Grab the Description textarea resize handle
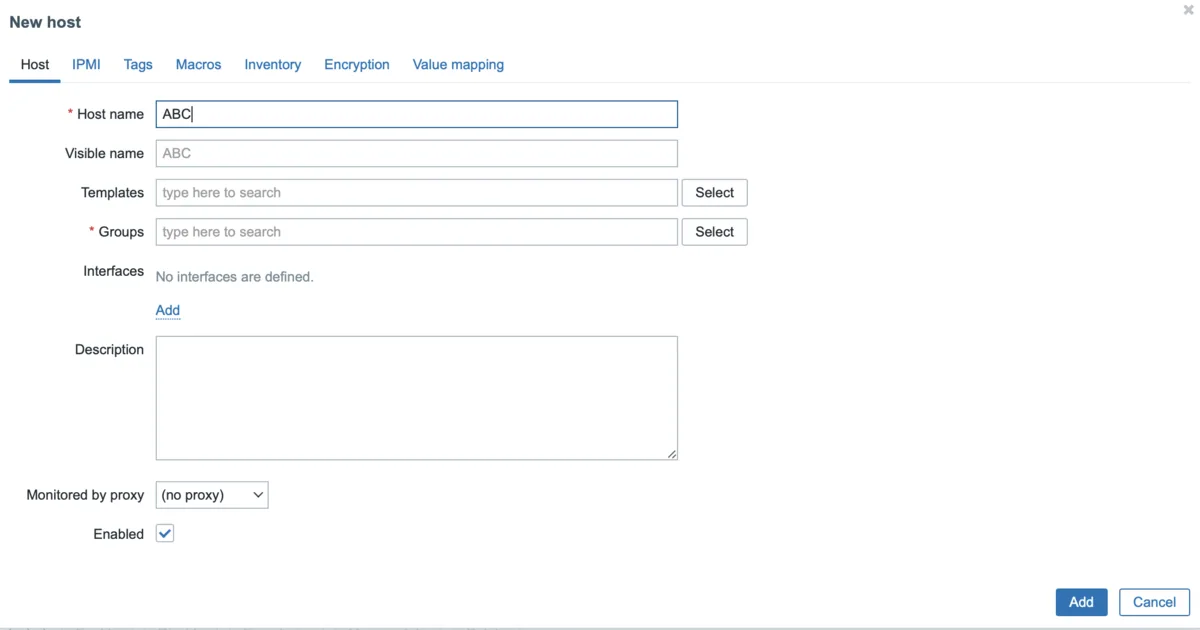Image resolution: width=1200 pixels, height=630 pixels. point(672,454)
